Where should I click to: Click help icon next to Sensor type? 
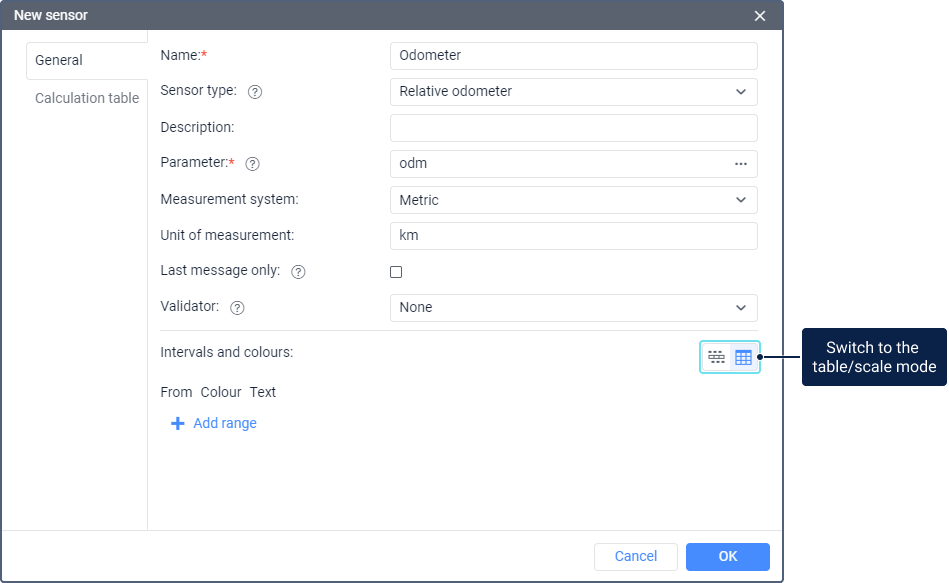click(255, 92)
